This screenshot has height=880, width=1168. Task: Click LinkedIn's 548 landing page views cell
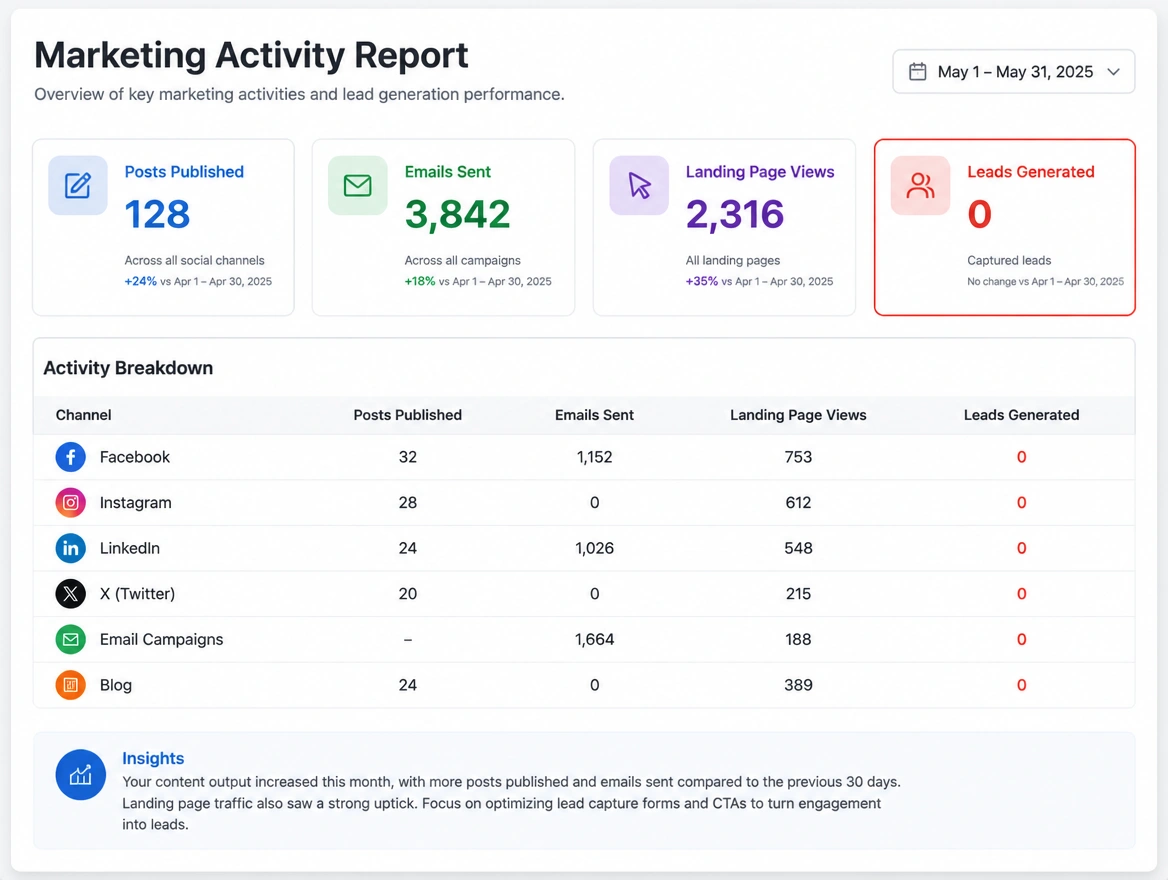pos(798,548)
